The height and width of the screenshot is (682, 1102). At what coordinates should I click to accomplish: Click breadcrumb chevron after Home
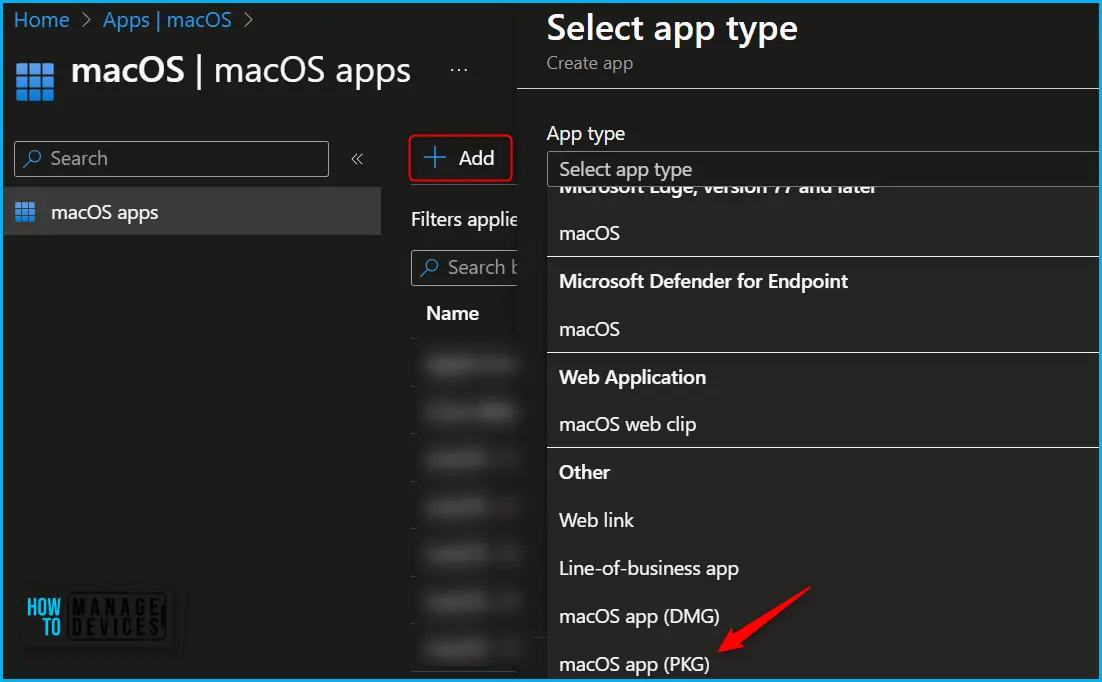coord(86,20)
